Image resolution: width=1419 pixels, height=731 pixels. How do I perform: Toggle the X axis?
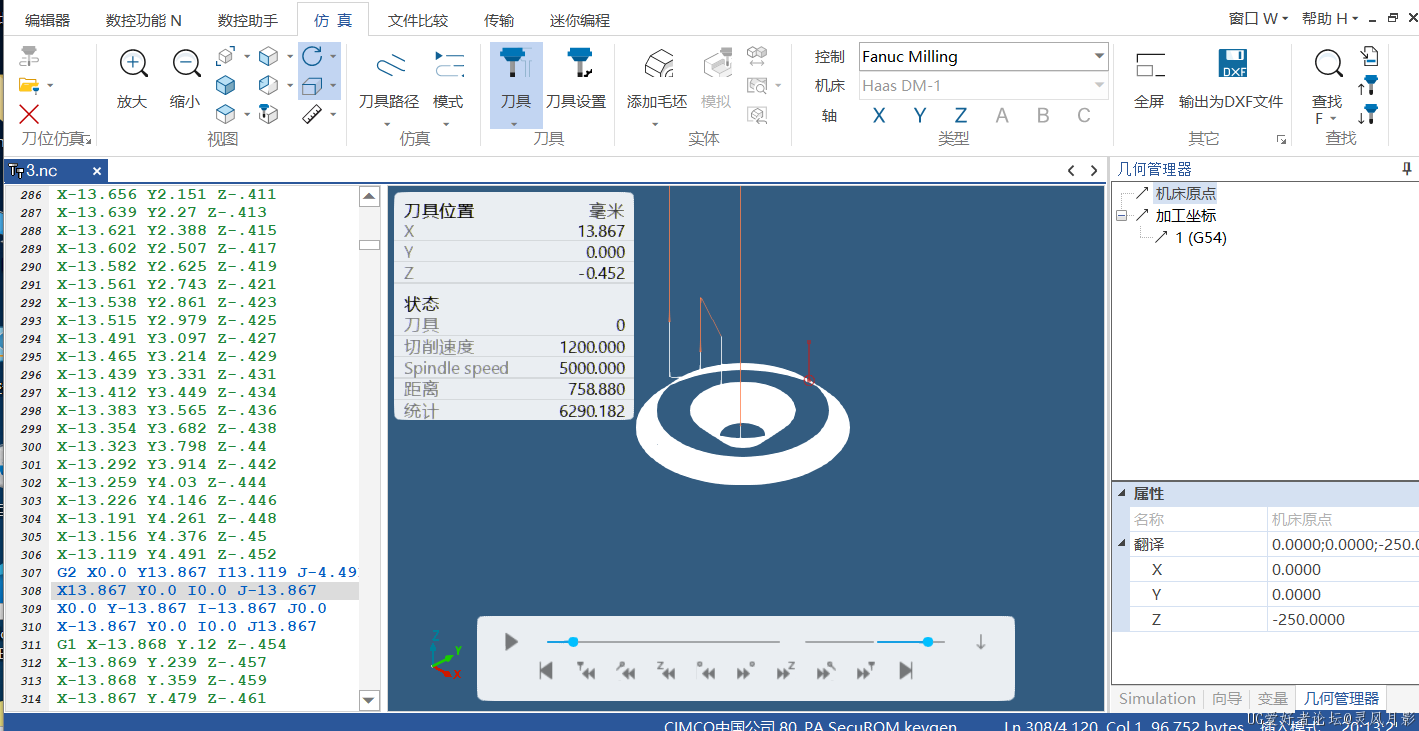click(878, 116)
